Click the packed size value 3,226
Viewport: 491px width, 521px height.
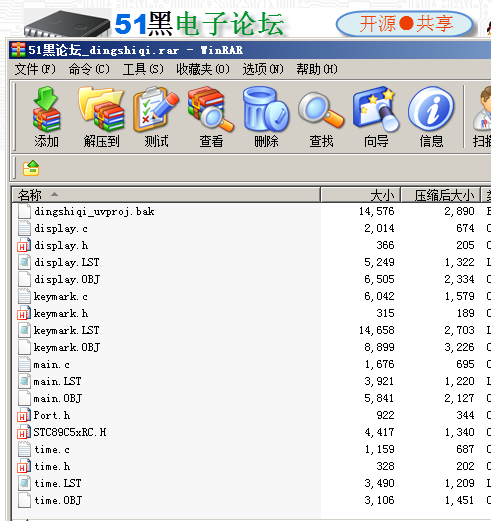click(x=459, y=347)
